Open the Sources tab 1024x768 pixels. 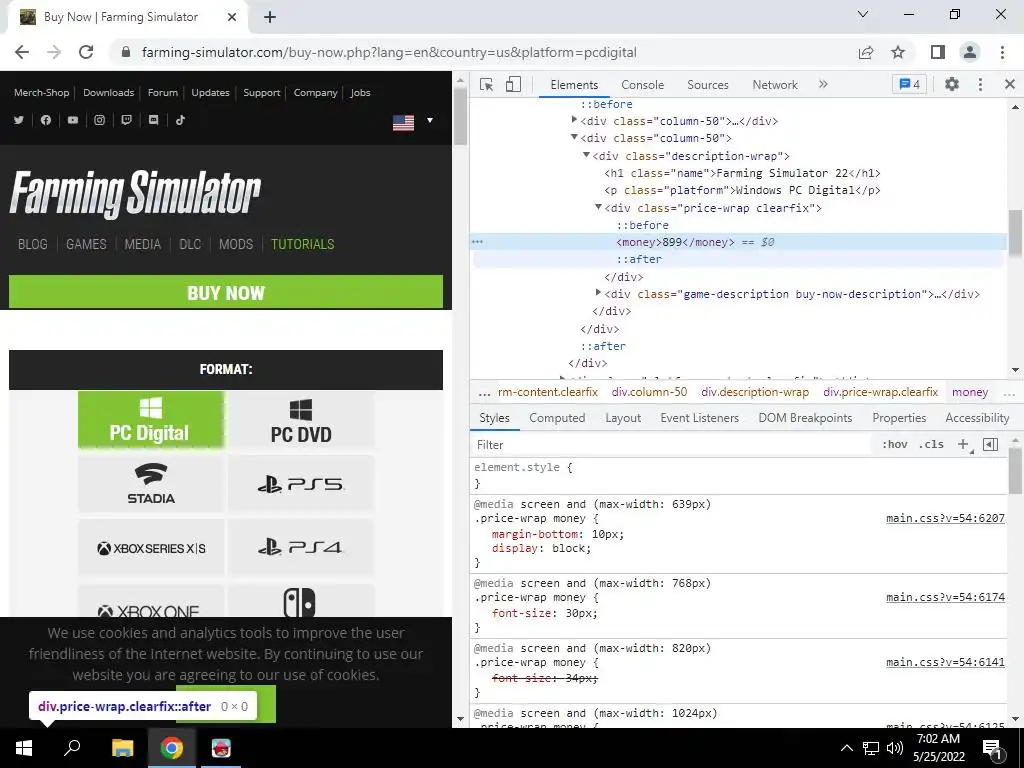(x=707, y=85)
